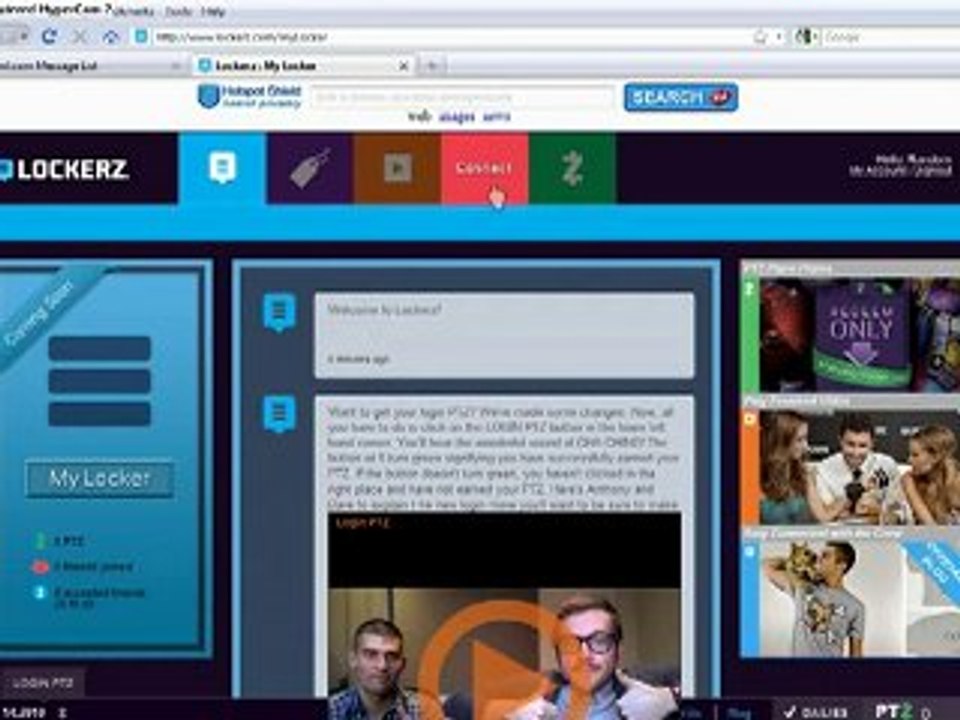Screen dimensions: 960x720
Task: Open the blue locker speech-bubble nav tab
Action: point(222,168)
